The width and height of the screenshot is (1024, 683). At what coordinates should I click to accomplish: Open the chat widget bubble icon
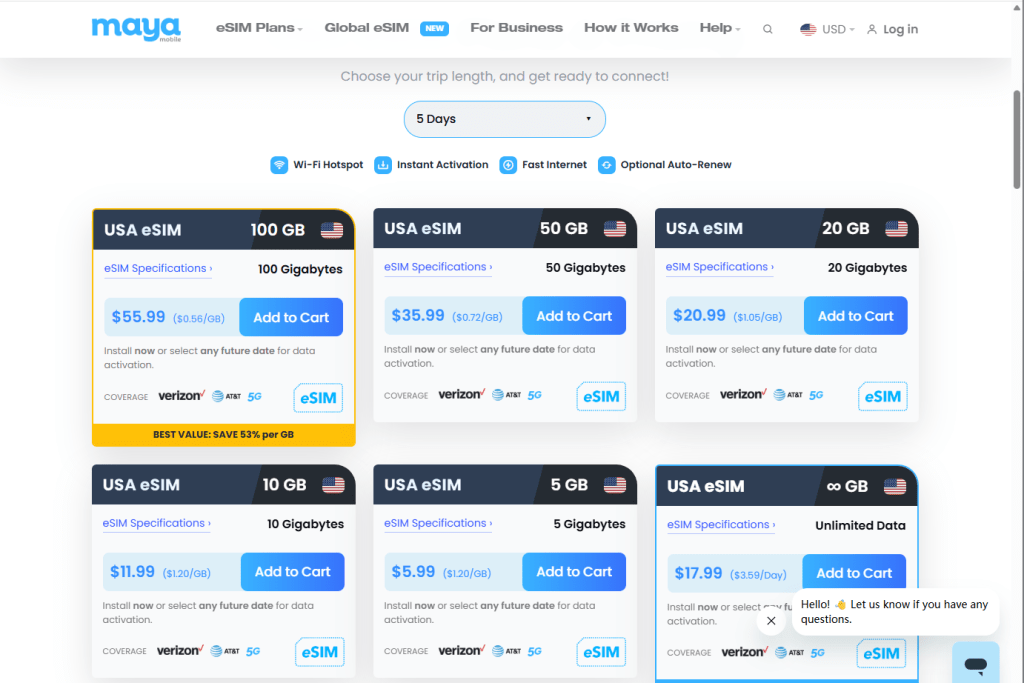[x=976, y=665]
